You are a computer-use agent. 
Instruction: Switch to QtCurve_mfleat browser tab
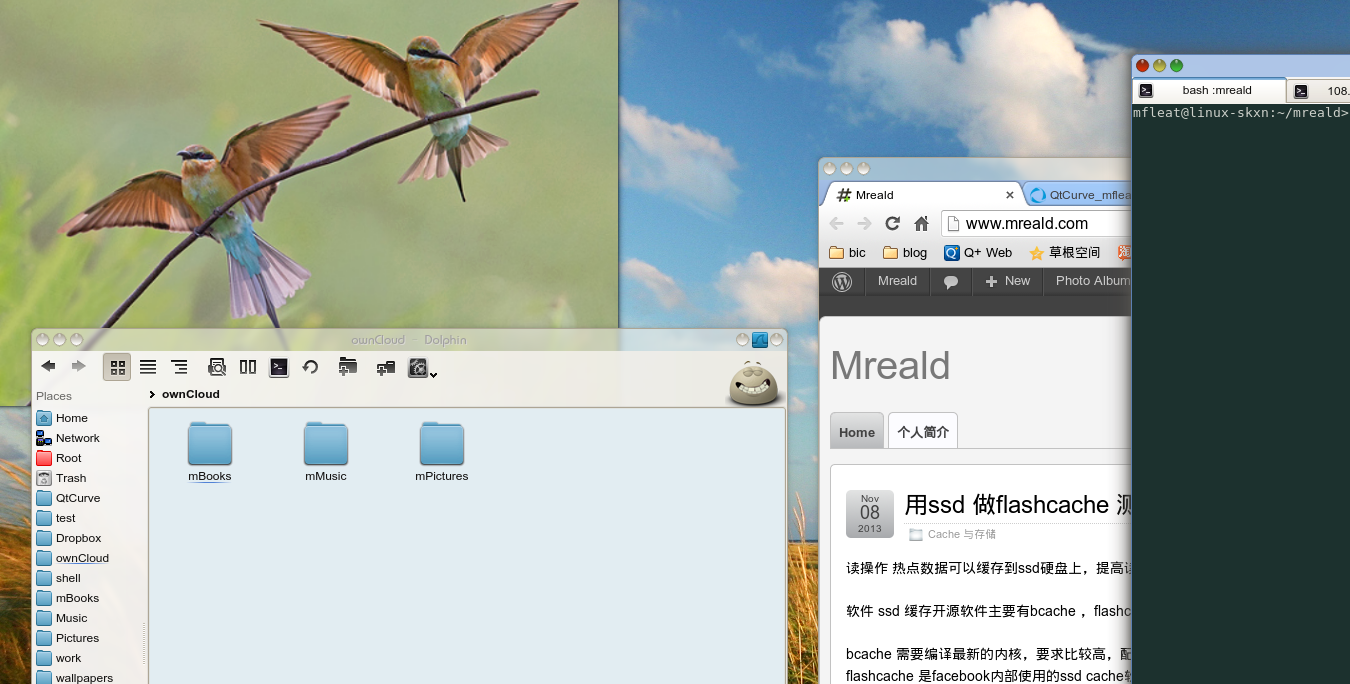[1081, 195]
